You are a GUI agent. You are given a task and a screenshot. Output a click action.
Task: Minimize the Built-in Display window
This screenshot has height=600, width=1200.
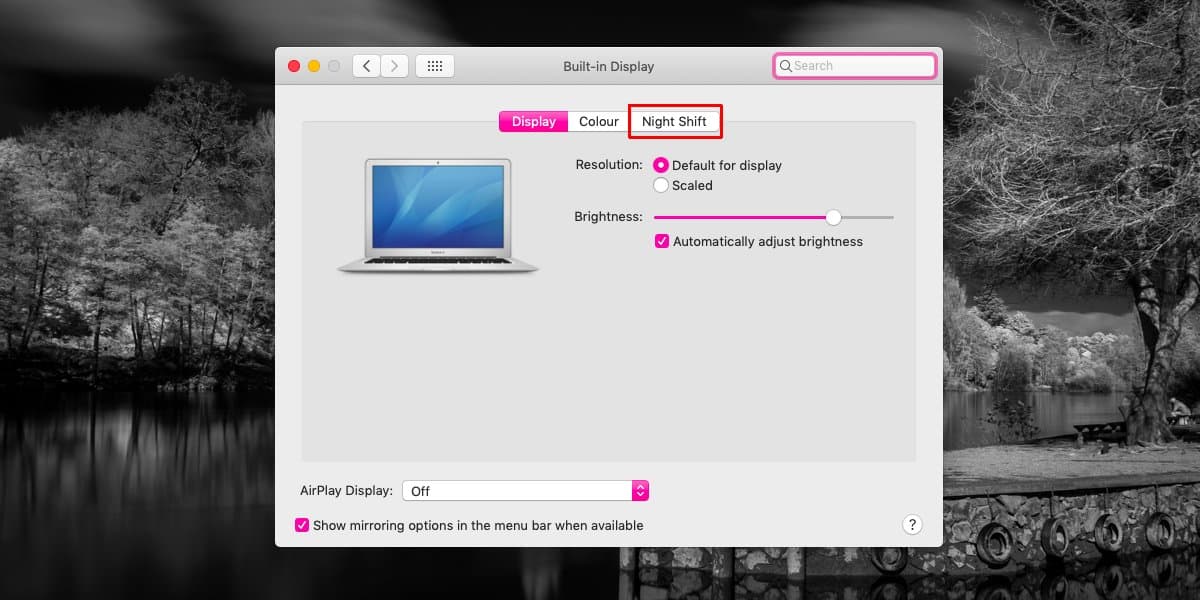point(314,66)
